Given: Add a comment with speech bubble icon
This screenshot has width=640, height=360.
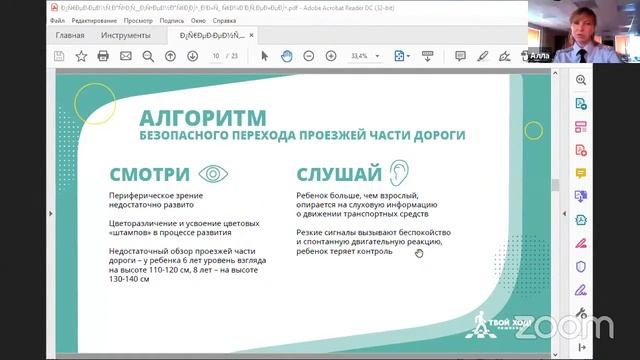Looking at the screenshot, I should coord(460,56).
